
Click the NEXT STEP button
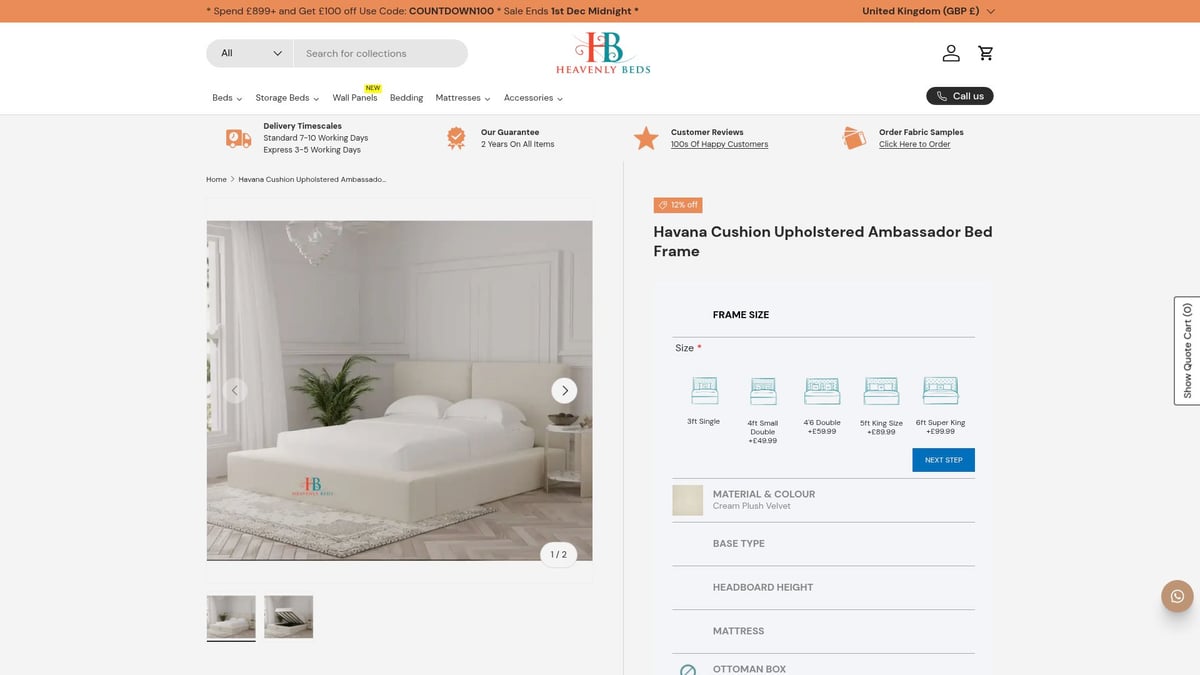pos(942,459)
